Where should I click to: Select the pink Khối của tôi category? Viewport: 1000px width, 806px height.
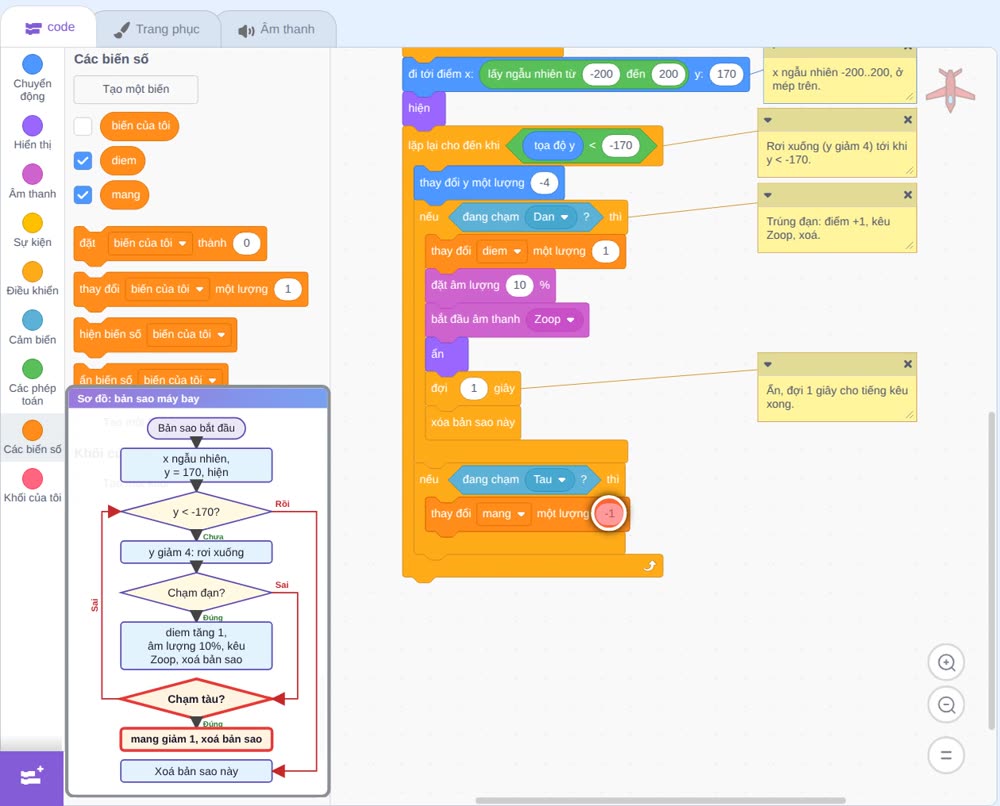(33, 478)
